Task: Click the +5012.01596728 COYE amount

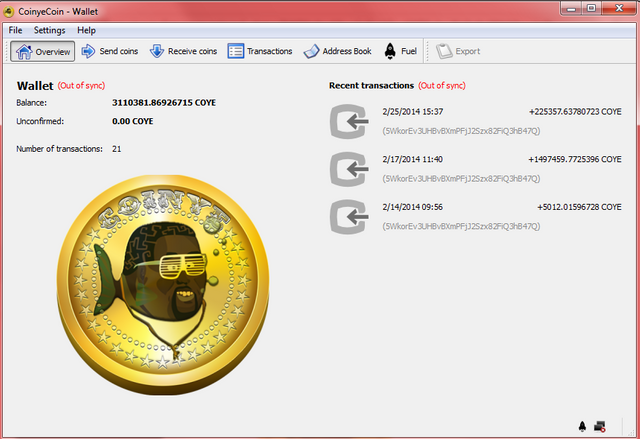Action: (x=579, y=207)
